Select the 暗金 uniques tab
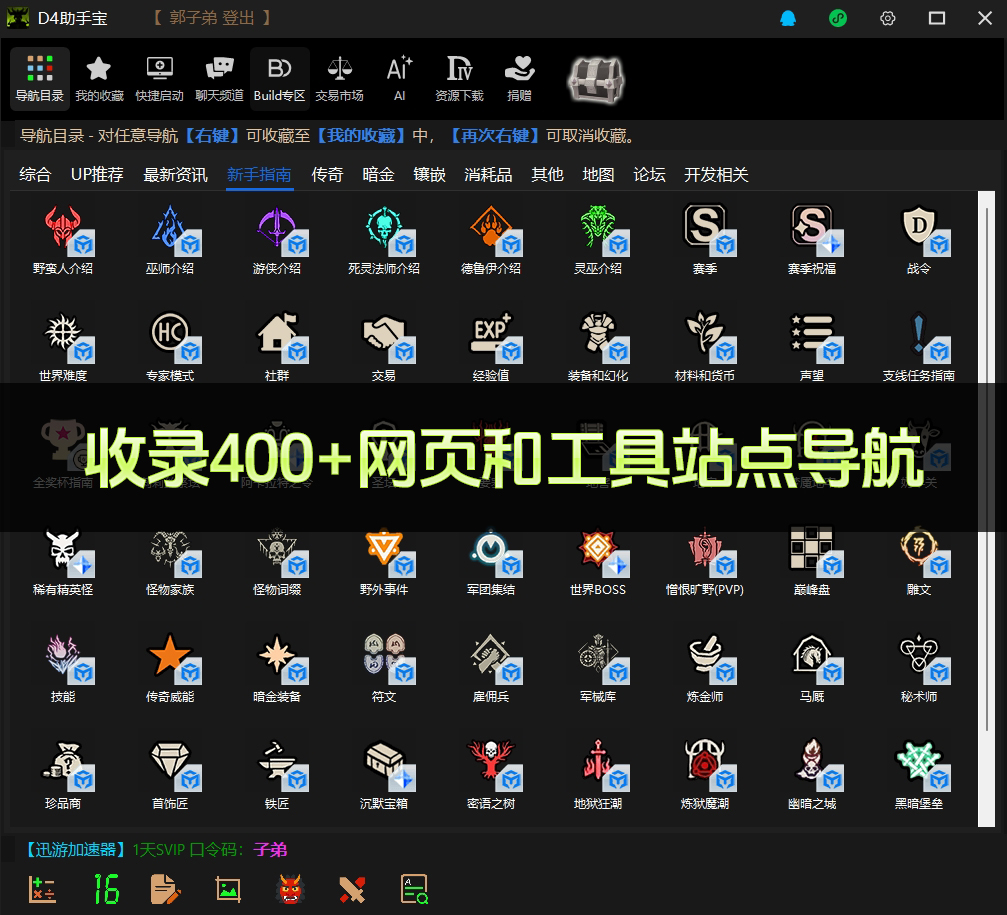Image resolution: width=1007 pixels, height=915 pixels. pos(378,174)
